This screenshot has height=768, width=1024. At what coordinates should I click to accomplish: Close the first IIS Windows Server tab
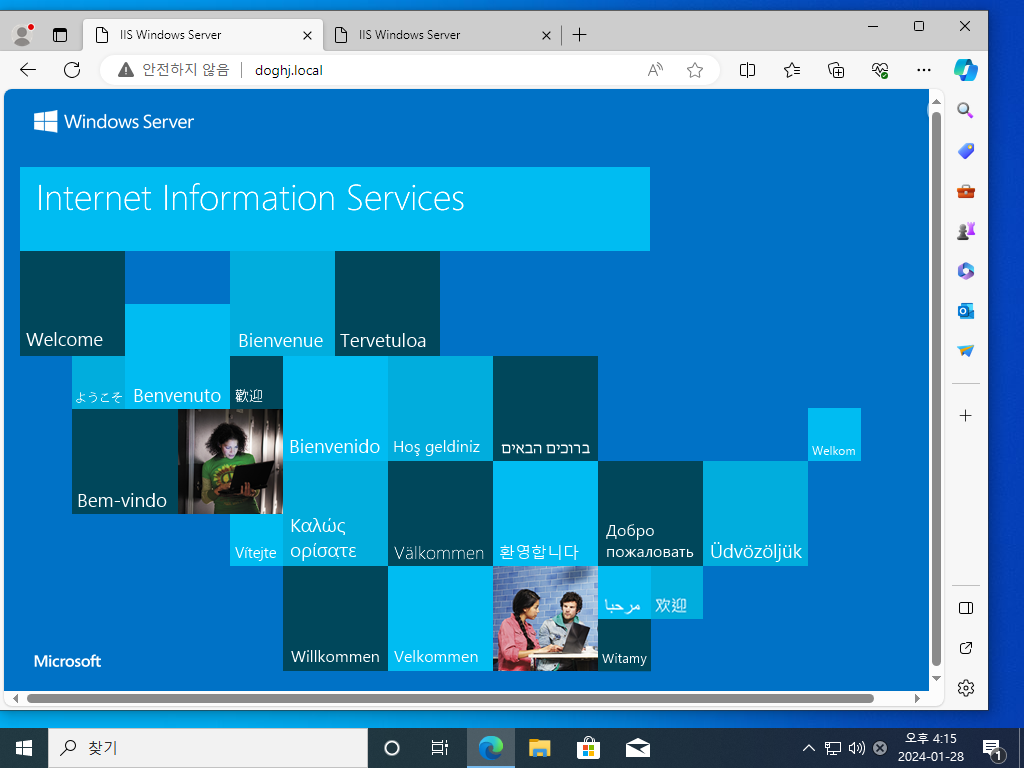point(307,35)
